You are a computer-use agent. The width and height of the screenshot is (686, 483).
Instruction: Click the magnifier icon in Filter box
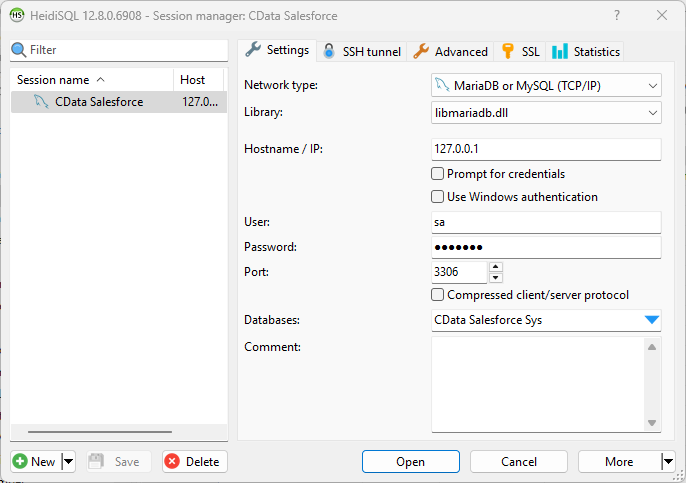(18, 50)
